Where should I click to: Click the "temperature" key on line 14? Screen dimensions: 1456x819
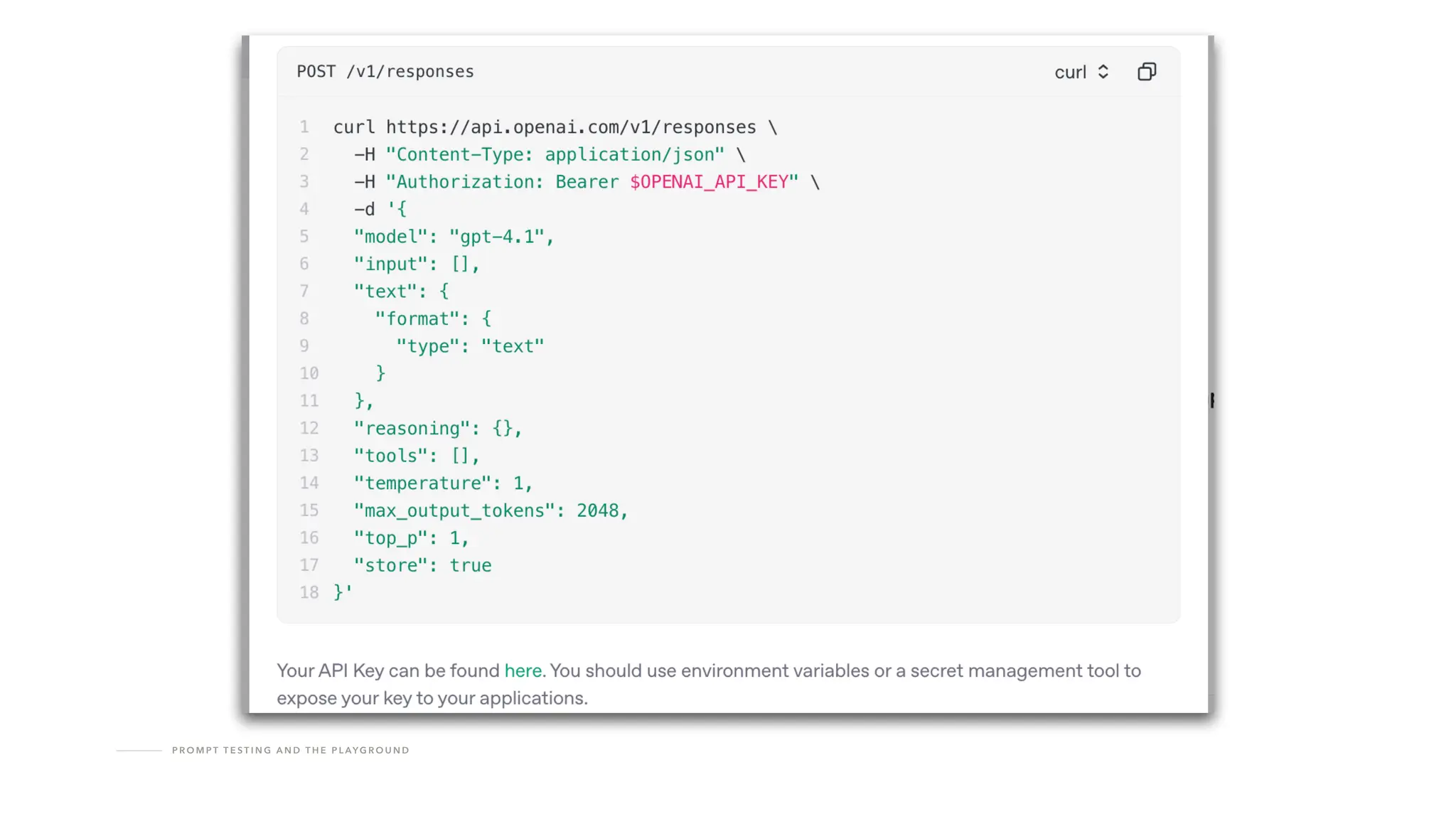coord(423,483)
